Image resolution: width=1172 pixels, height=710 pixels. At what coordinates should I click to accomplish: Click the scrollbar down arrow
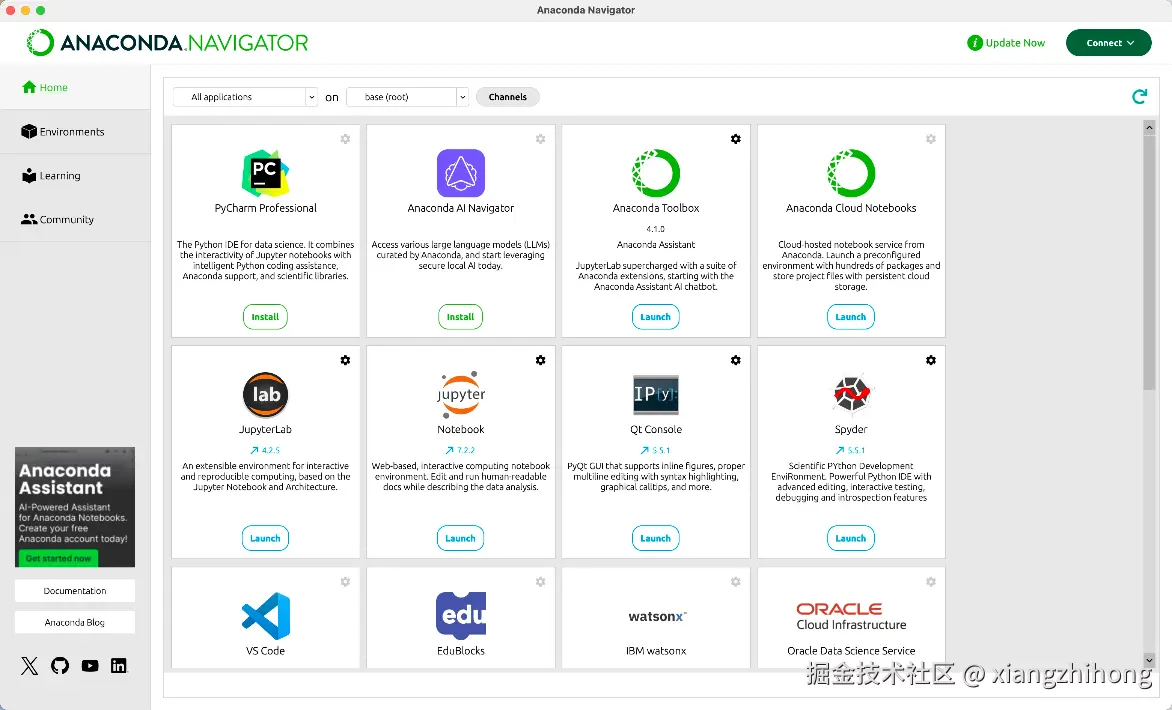point(1149,660)
